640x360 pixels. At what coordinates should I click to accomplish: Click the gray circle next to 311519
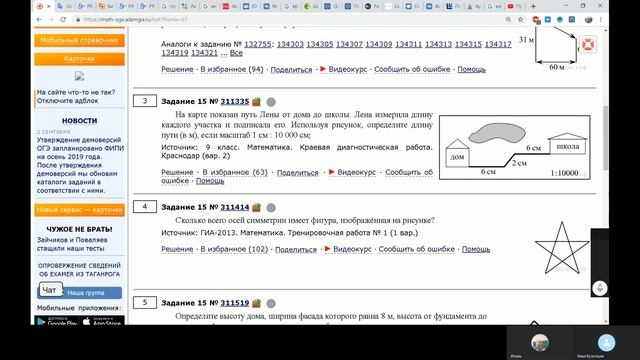click(271, 303)
